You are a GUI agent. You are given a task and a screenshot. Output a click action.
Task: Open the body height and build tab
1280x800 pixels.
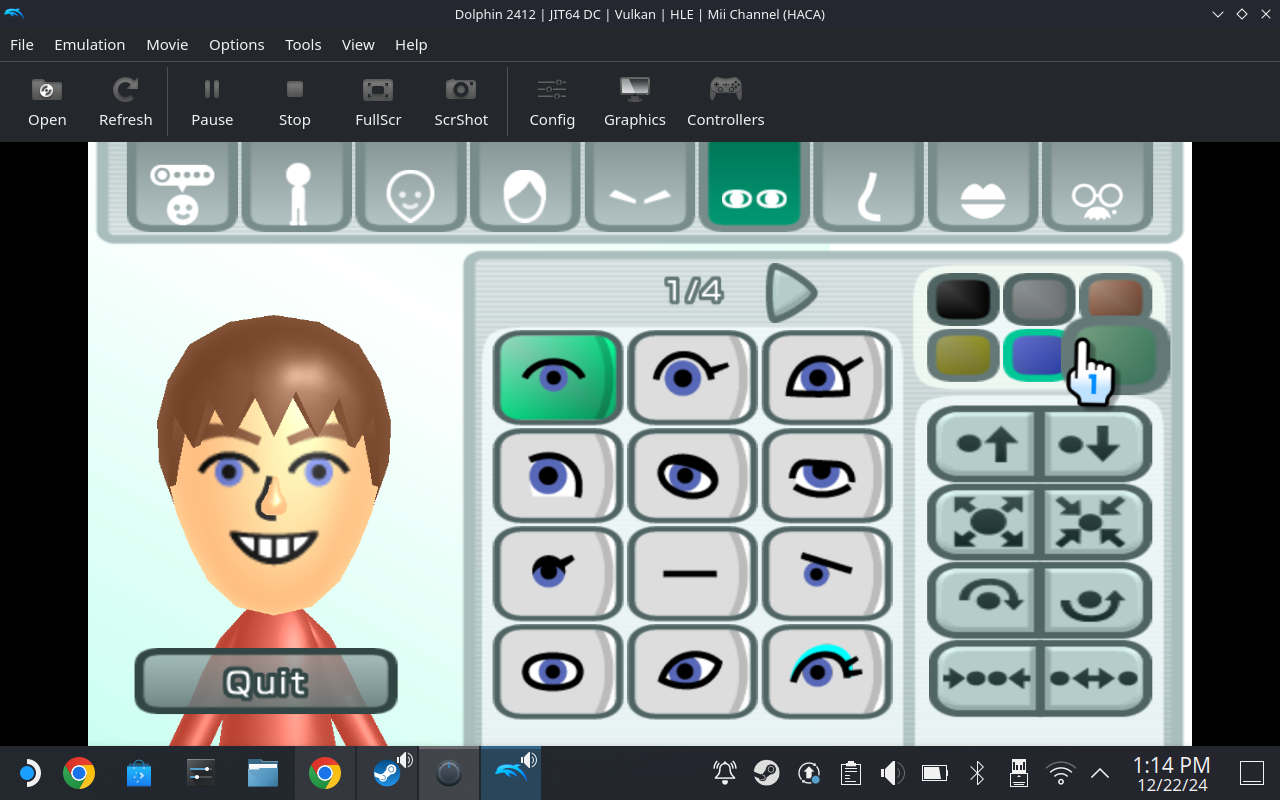297,186
